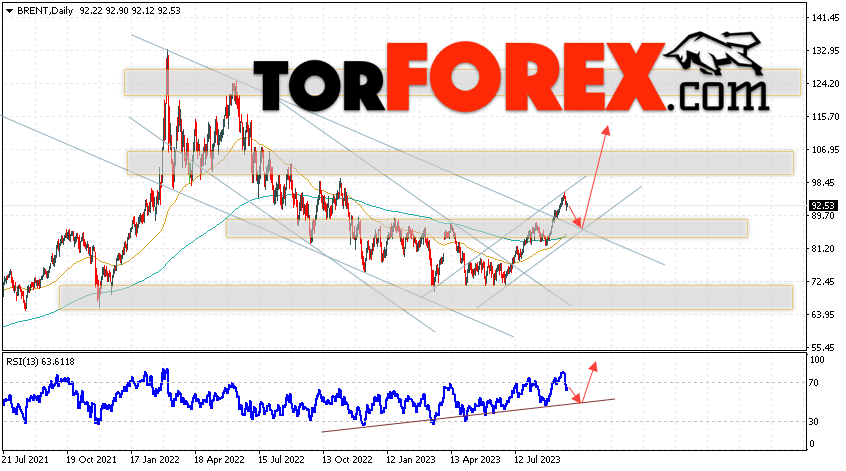Select the RSI scale value 70
Screen dimensions: 846x471
(x=814, y=383)
